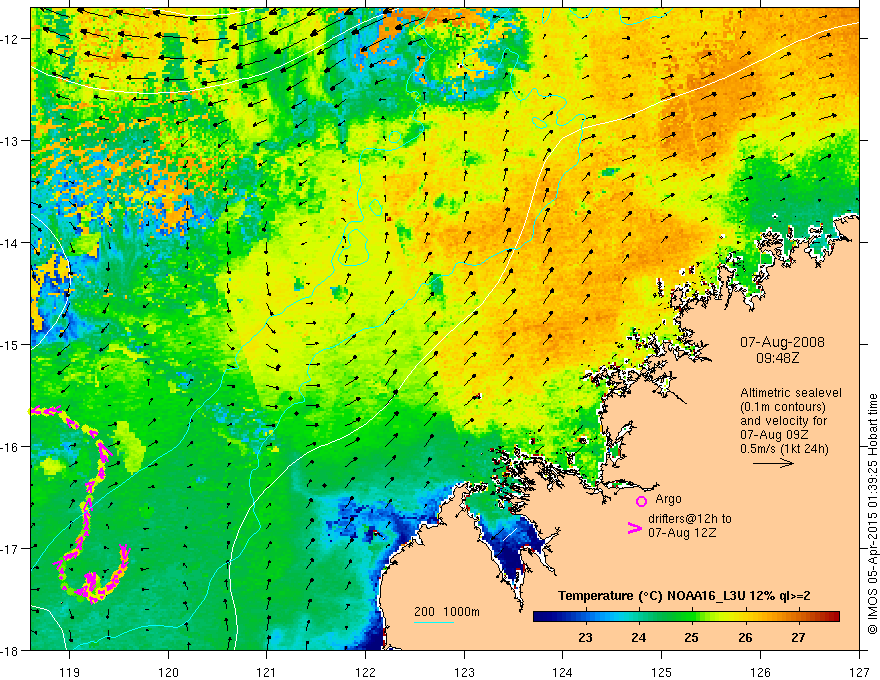Click the 'Altimetric sealevel' legend text

pos(791,393)
